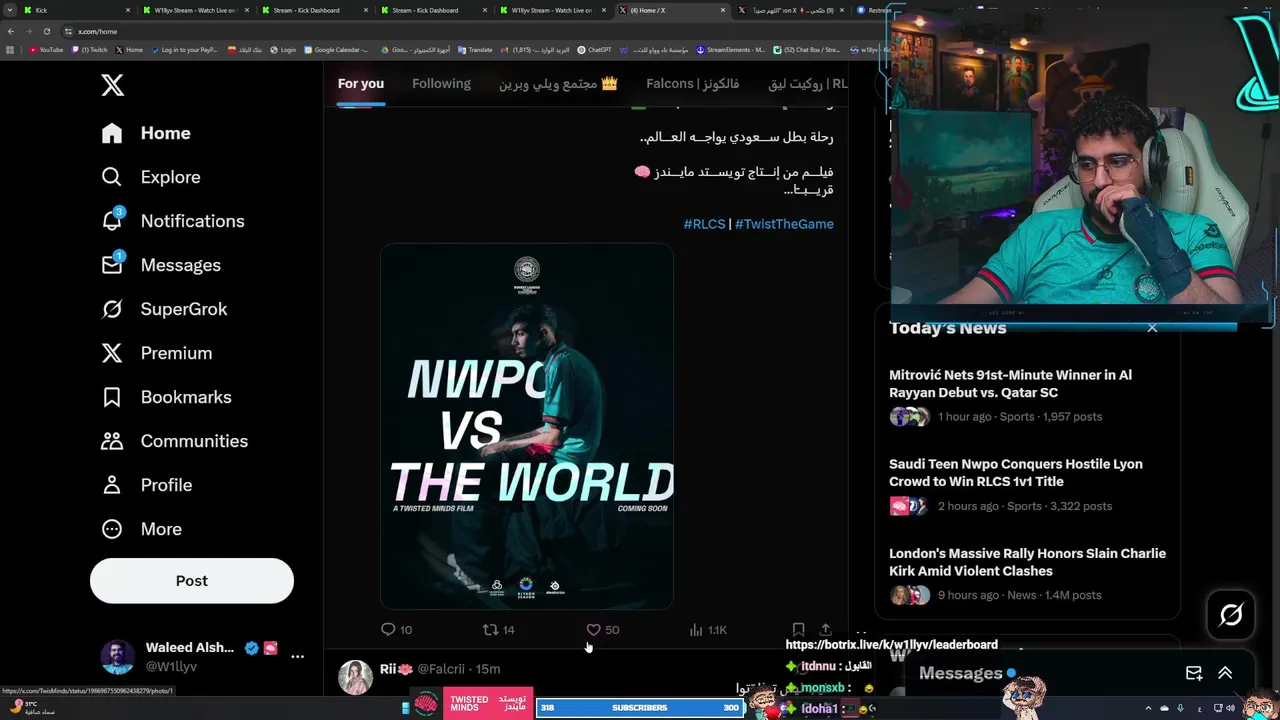Open Waleed Alsh... account avatar
Screen dimensions: 1280x720
pyautogui.click(x=117, y=657)
